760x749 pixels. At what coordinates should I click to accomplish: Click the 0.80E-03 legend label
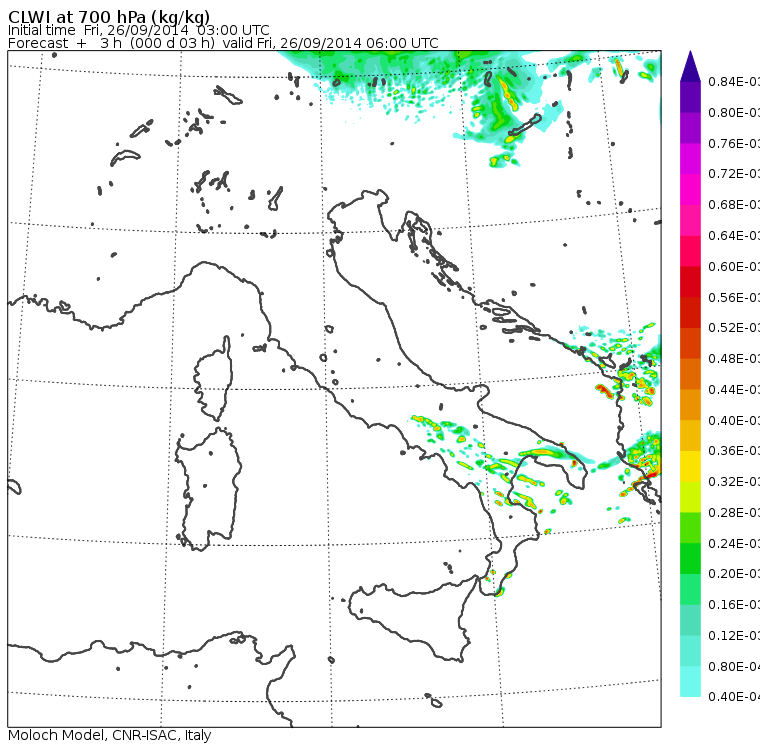[734, 112]
